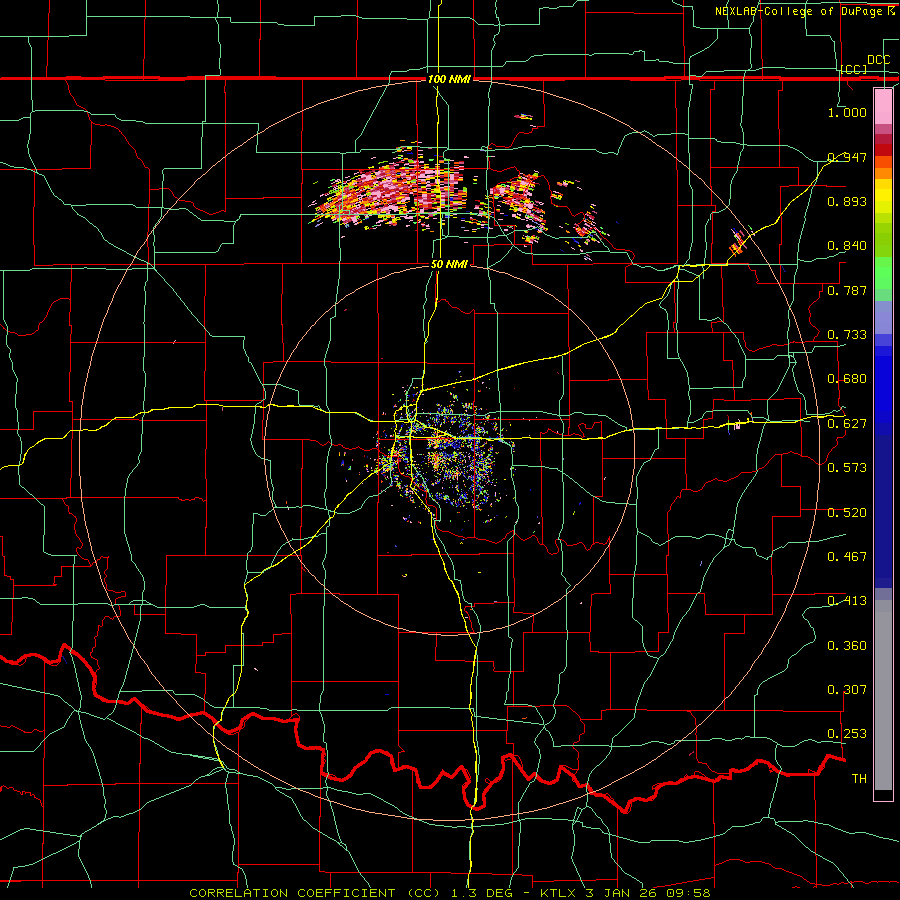Click the Correlation Coefficient caption at bottom
The width and height of the screenshot is (900, 900).
[450, 893]
